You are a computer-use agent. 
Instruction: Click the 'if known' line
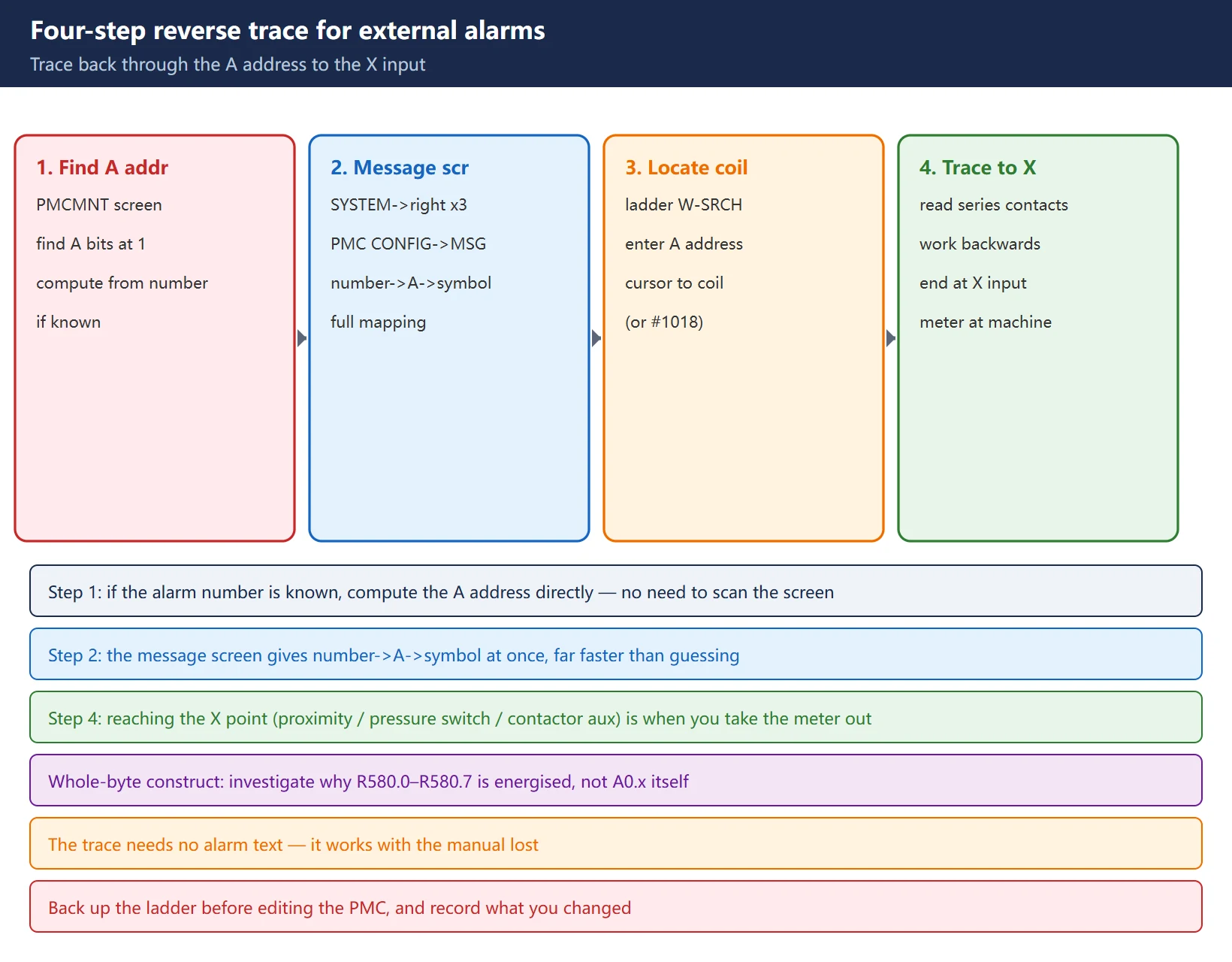tap(68, 322)
